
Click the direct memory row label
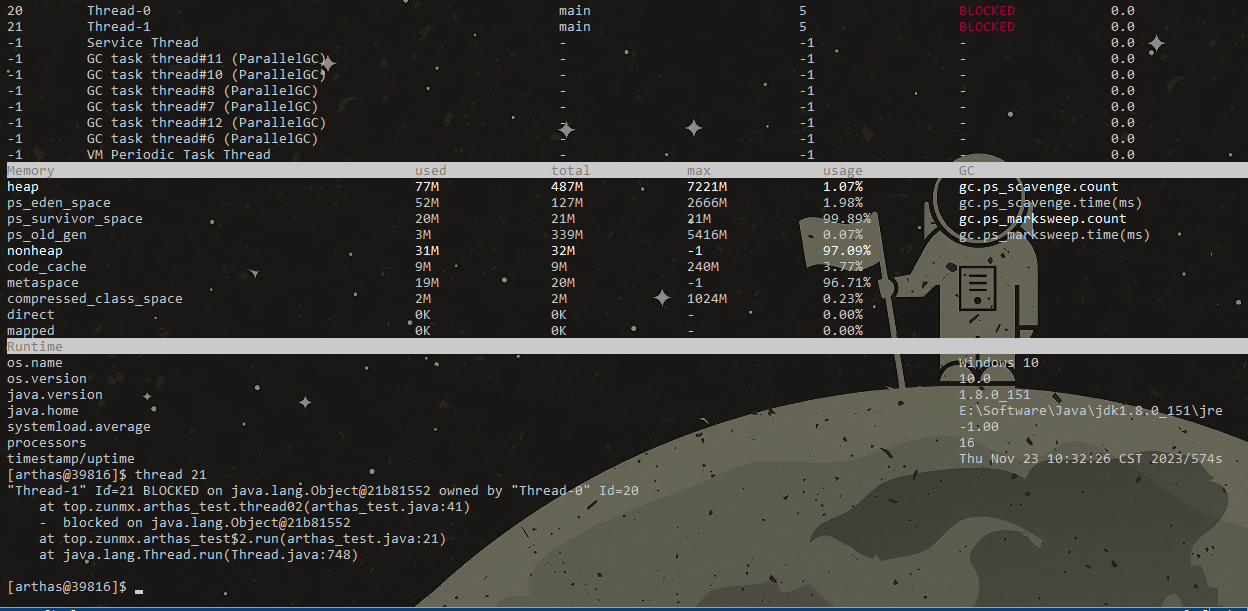31,315
